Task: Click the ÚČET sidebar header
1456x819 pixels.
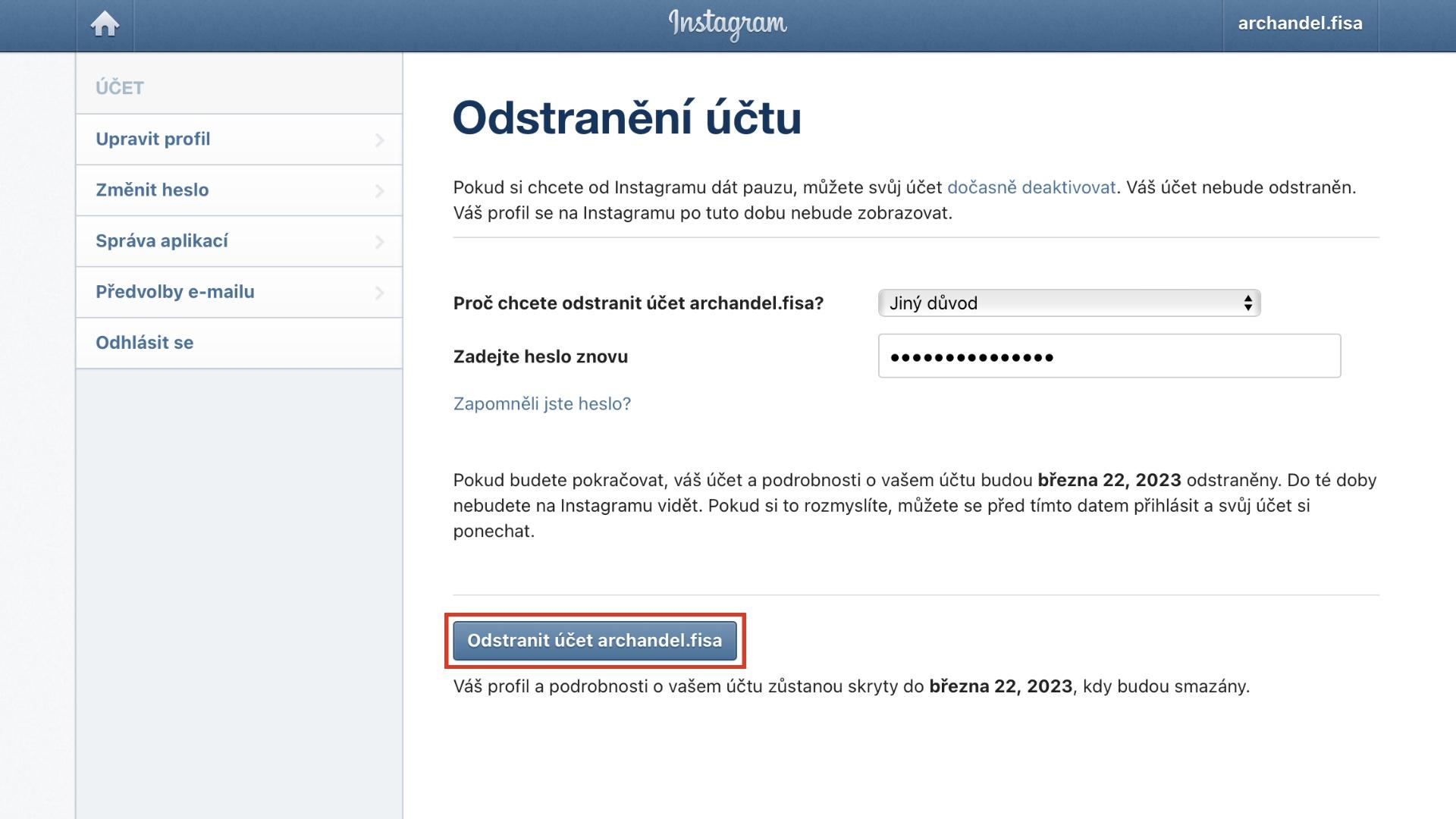Action: click(x=120, y=88)
